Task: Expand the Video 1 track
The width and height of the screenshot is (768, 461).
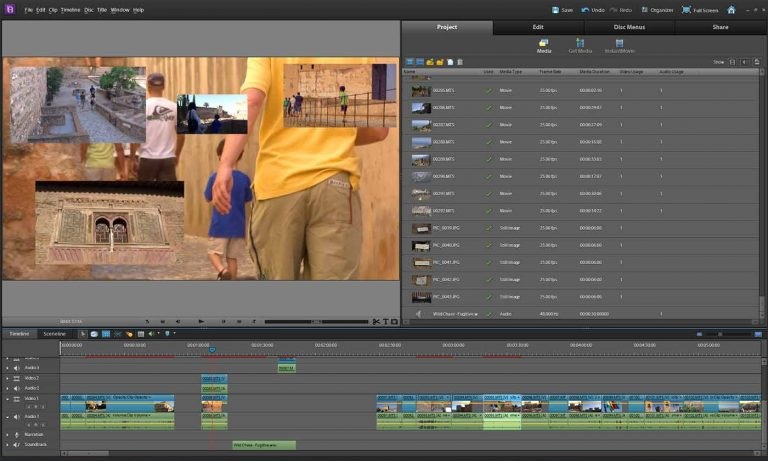Action: pyautogui.click(x=7, y=399)
